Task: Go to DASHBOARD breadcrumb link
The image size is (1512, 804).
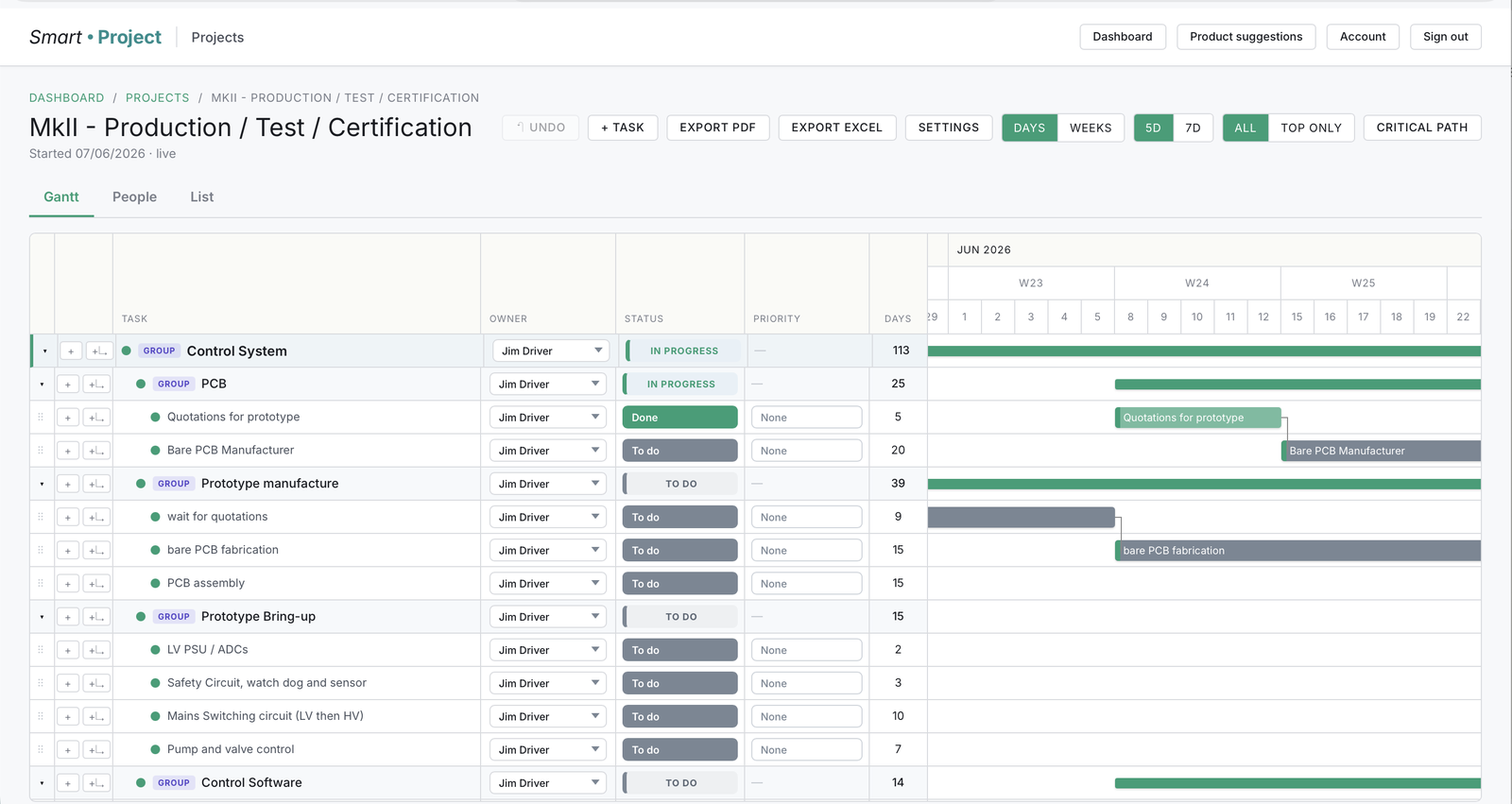Action: coord(67,97)
